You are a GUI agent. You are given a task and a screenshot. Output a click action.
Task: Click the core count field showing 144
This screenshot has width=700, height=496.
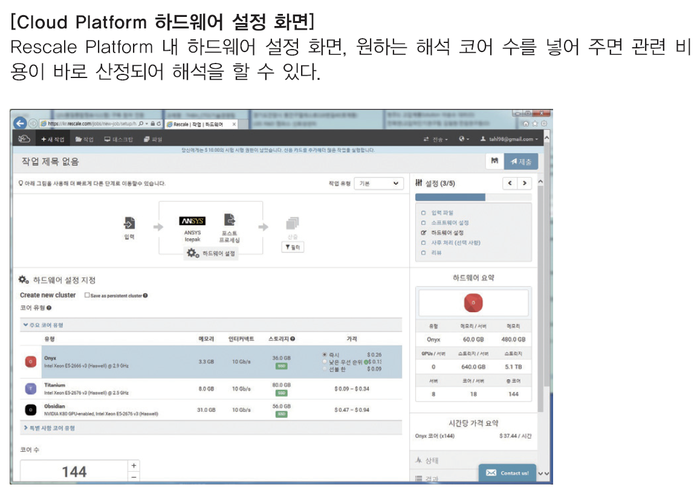pyautogui.click(x=74, y=471)
